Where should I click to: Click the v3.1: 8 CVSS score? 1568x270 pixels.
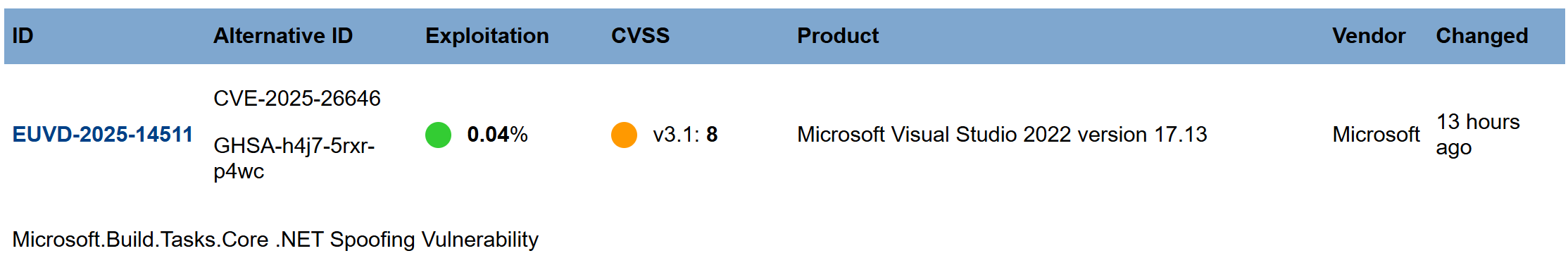pyautogui.click(x=685, y=135)
